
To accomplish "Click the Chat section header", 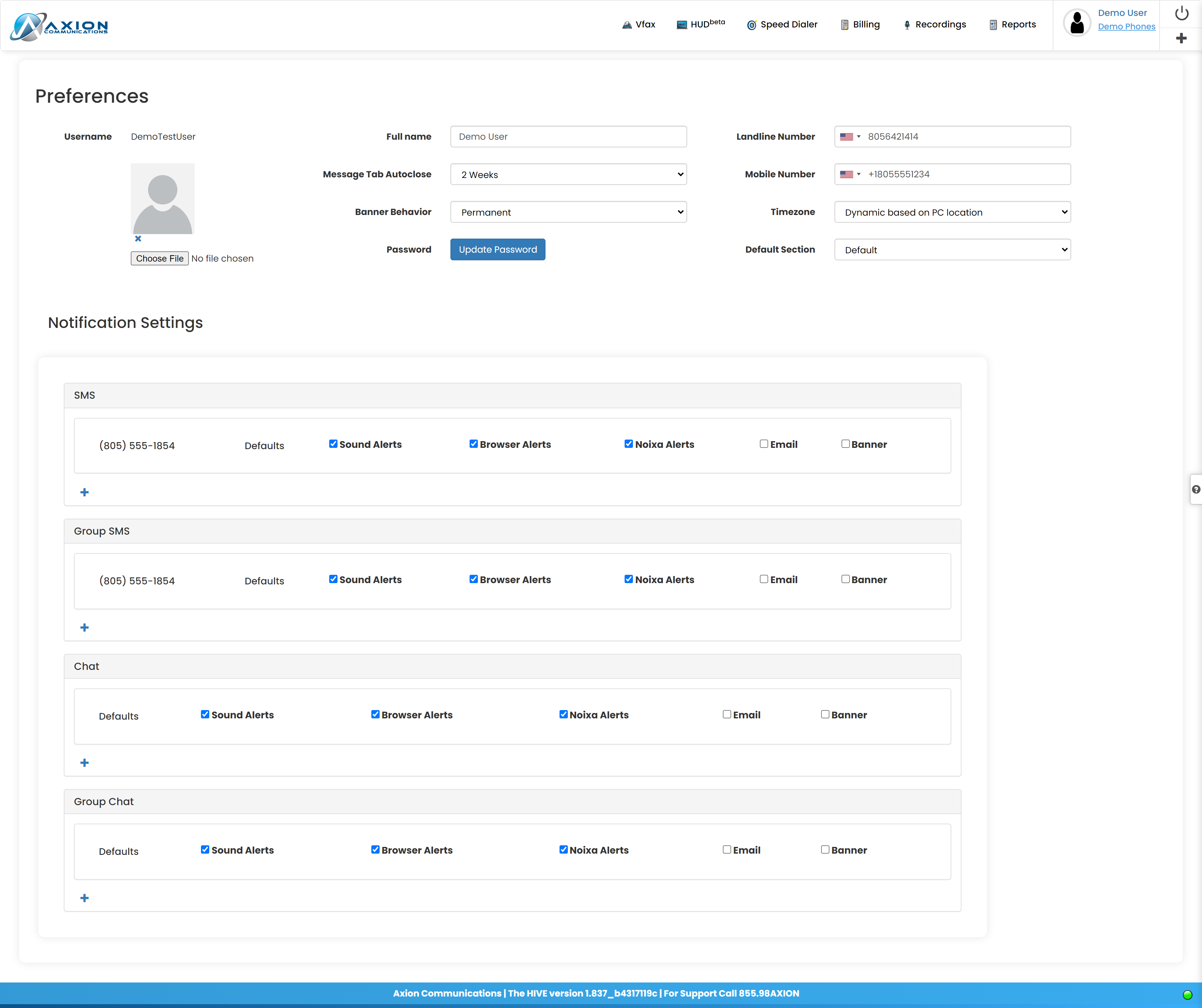I will tap(512, 666).
